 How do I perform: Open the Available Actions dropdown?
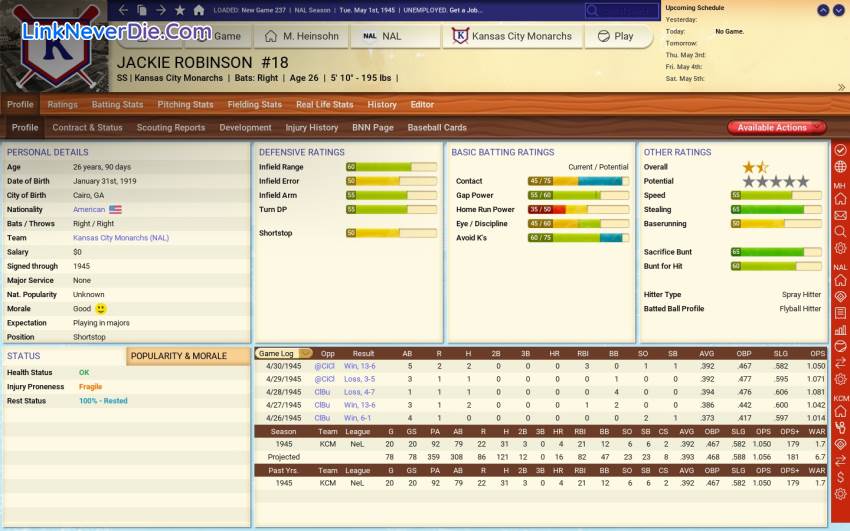(x=776, y=127)
